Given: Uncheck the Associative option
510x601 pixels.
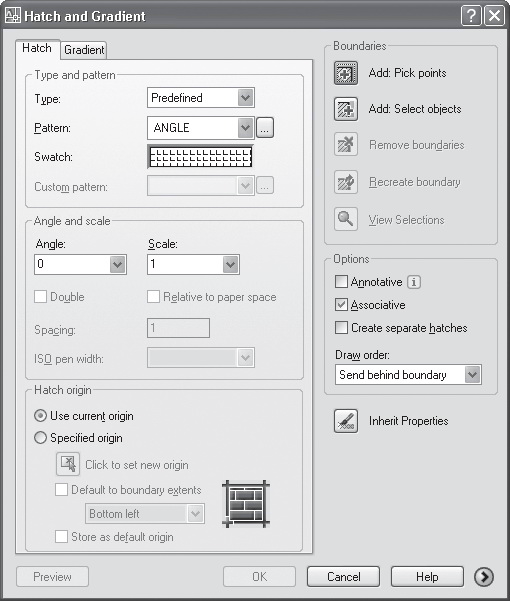Looking at the screenshot, I should click(x=341, y=305).
